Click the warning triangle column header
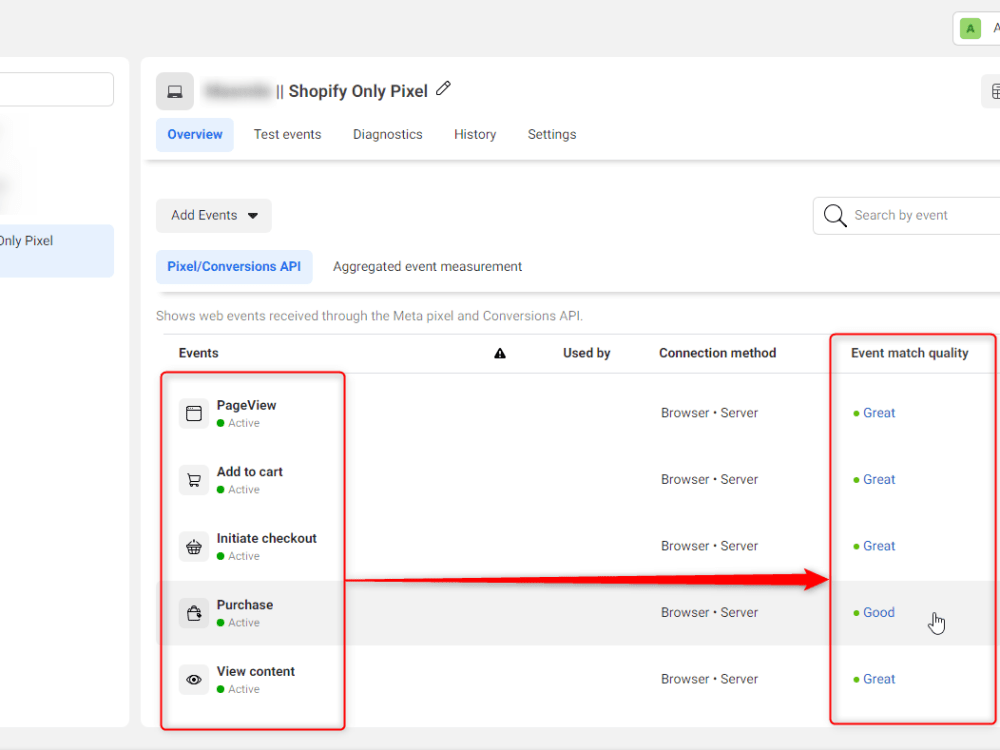The image size is (1000, 750). click(x=500, y=353)
